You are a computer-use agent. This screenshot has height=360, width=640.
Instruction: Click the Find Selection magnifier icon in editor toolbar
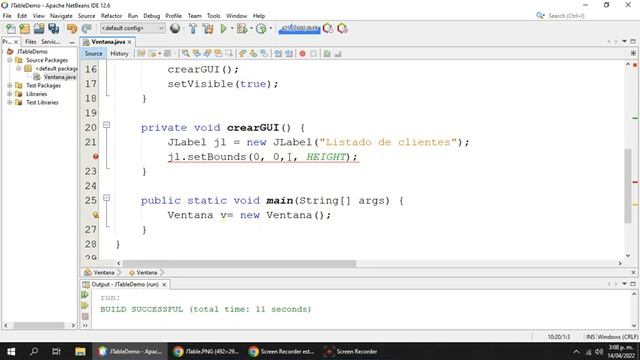185,53
